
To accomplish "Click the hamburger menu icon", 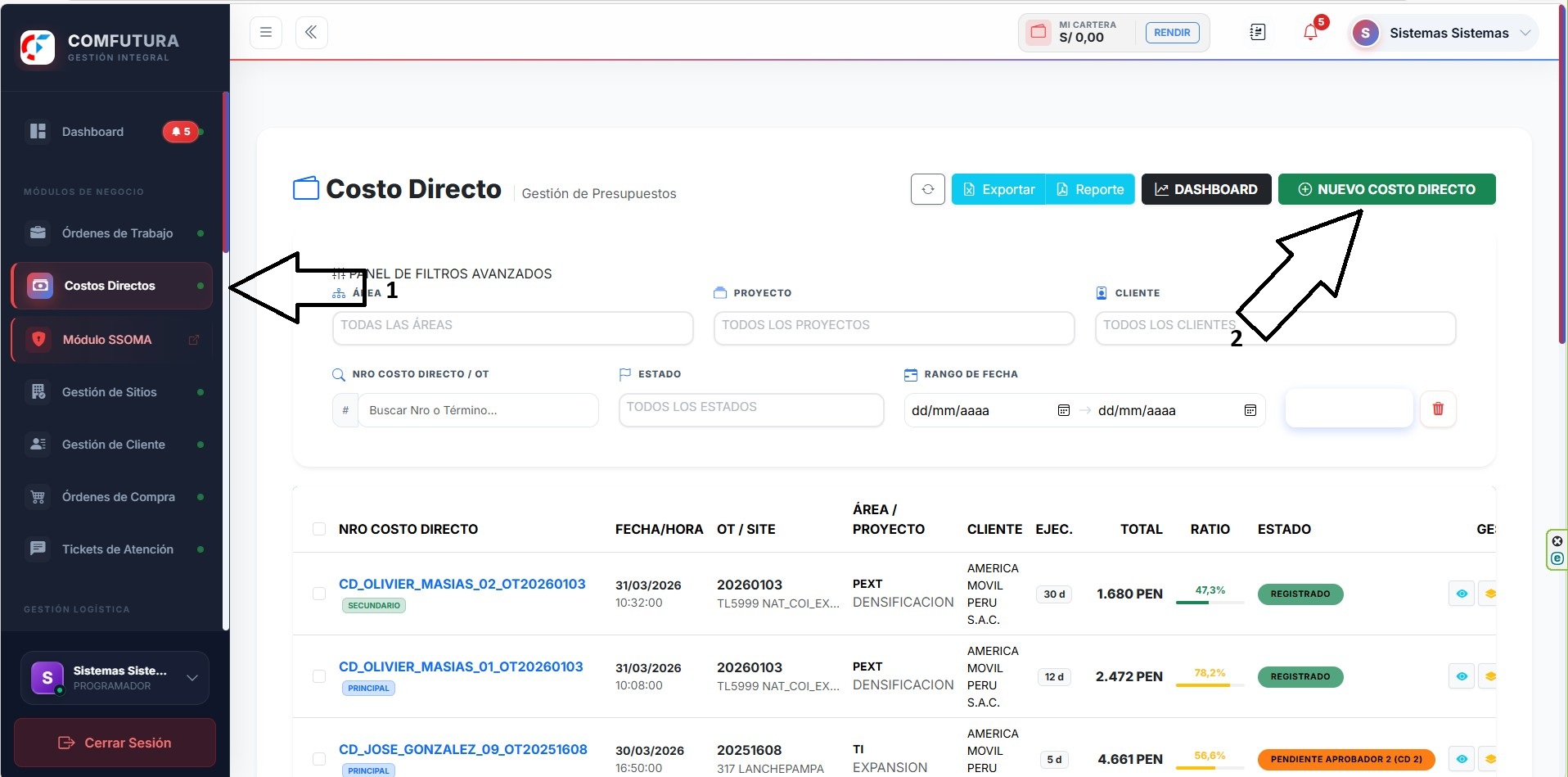I will pyautogui.click(x=266, y=33).
